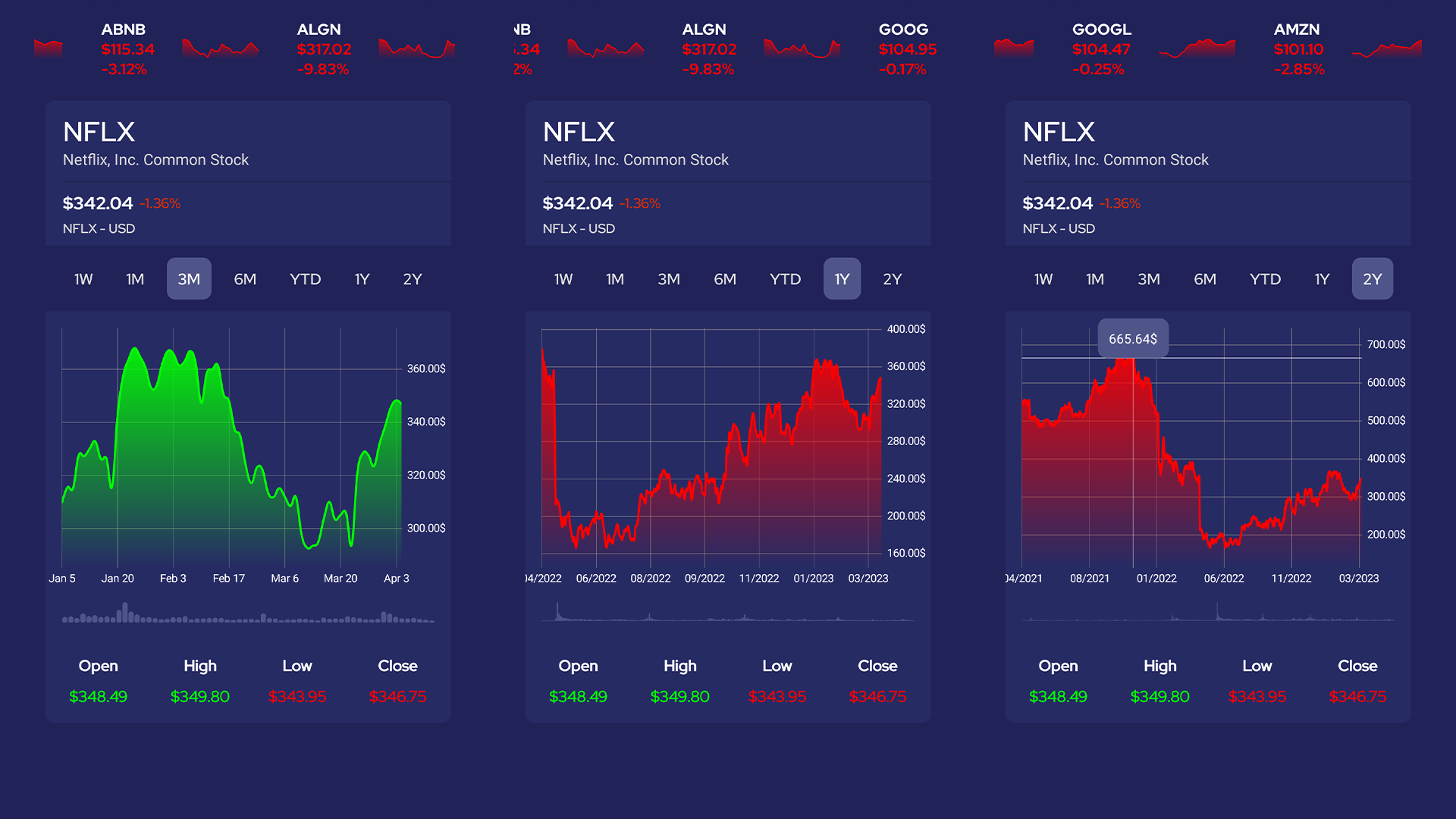Select the 3M range on the left chart

pyautogui.click(x=188, y=278)
